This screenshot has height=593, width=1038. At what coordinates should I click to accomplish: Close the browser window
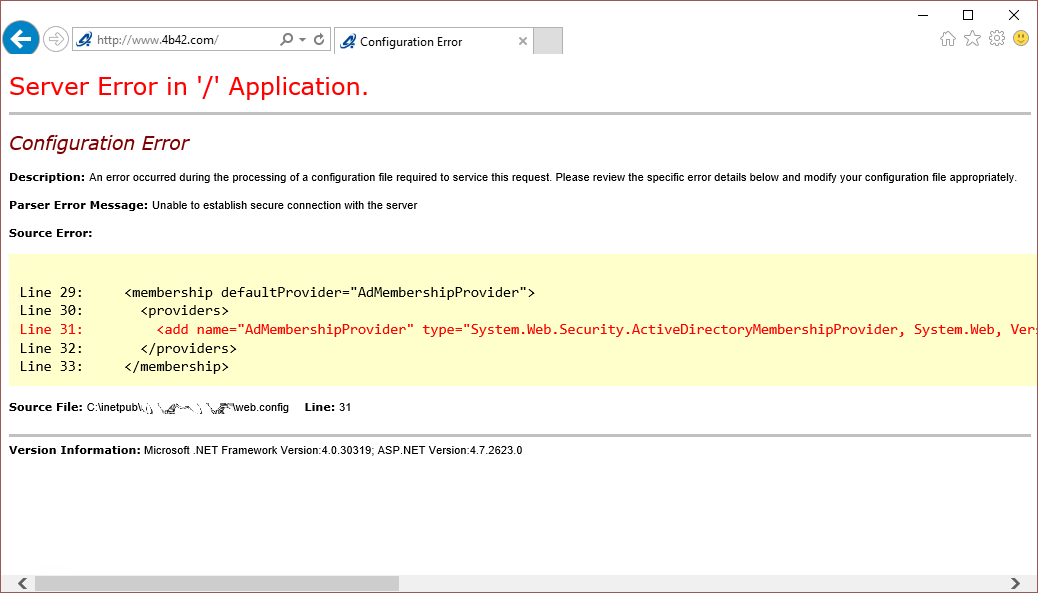(1014, 15)
